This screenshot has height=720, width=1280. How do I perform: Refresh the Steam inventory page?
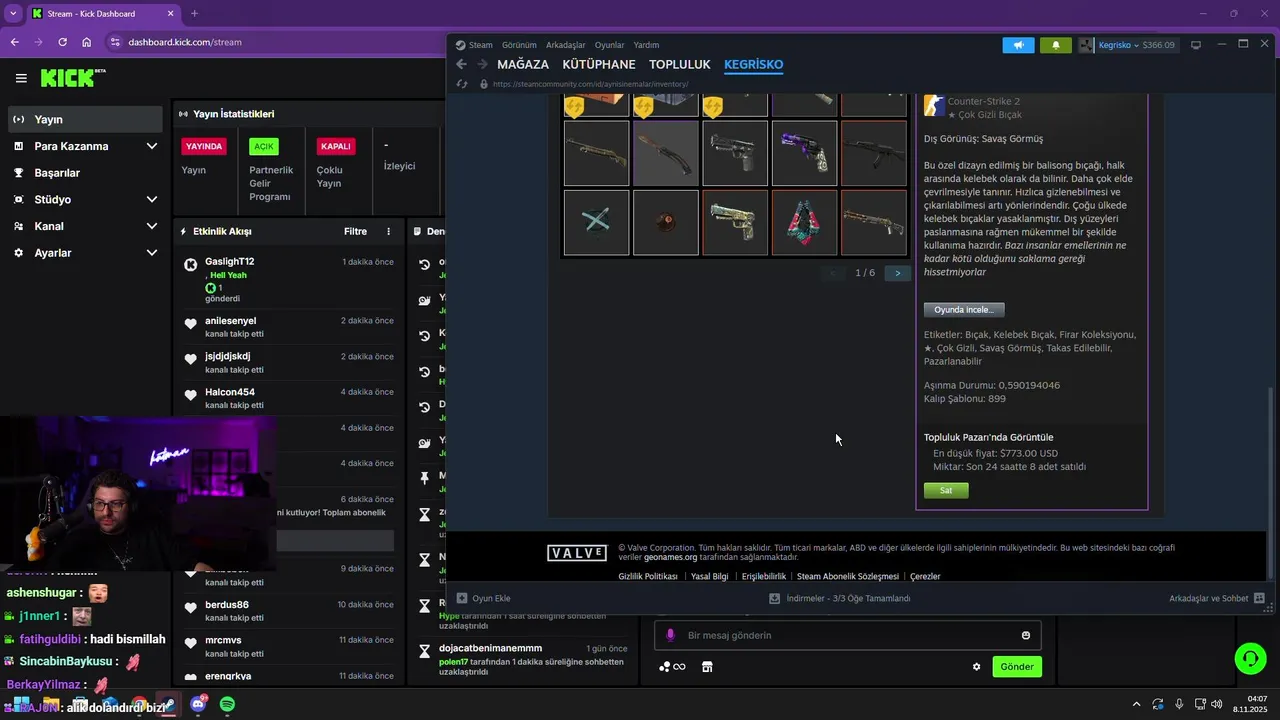coord(462,84)
